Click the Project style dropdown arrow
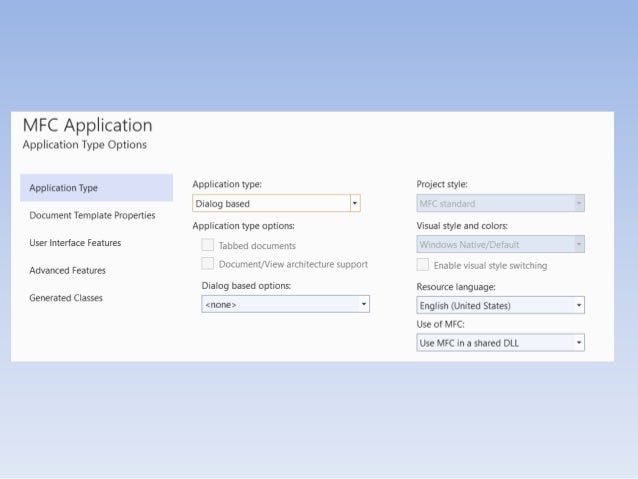 [x=579, y=203]
